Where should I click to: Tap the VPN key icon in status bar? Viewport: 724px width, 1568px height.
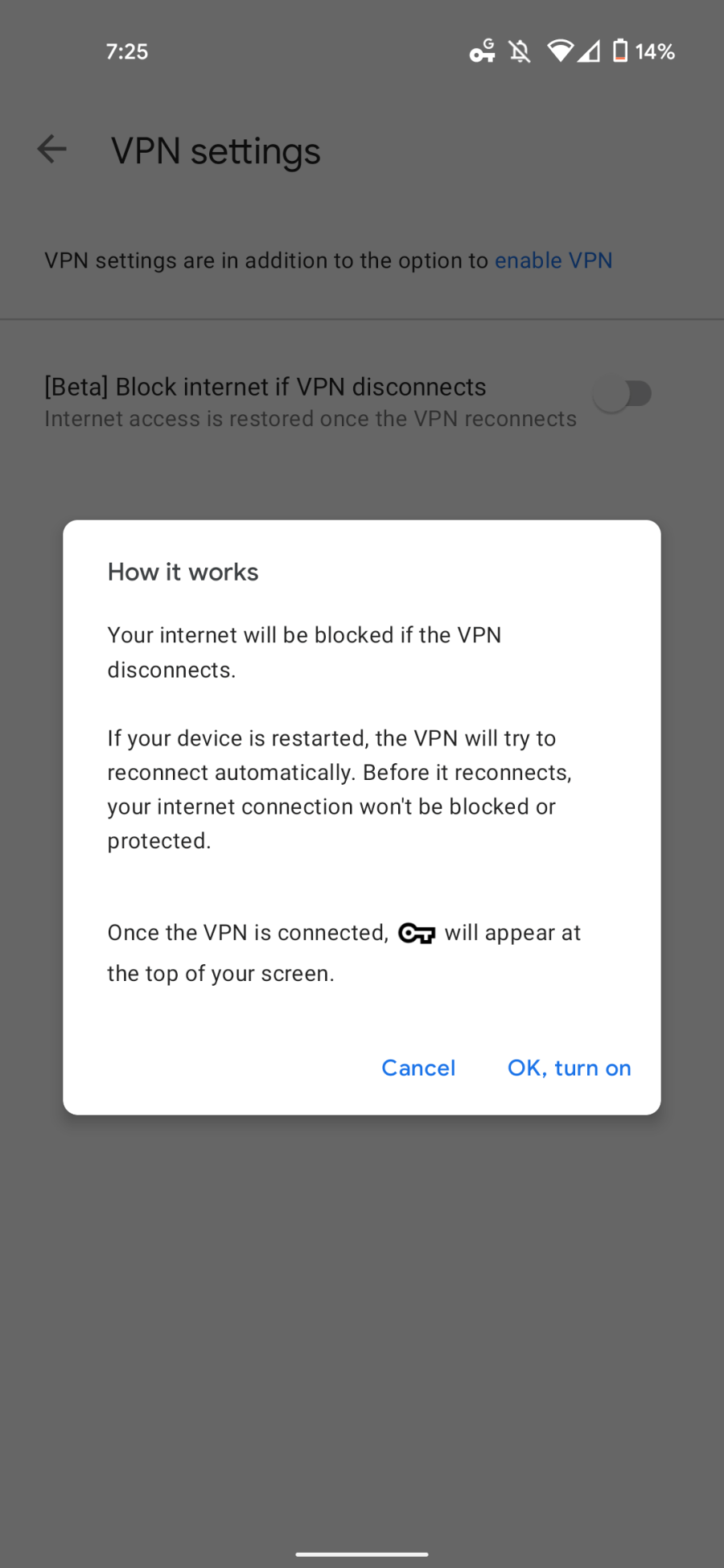point(482,51)
